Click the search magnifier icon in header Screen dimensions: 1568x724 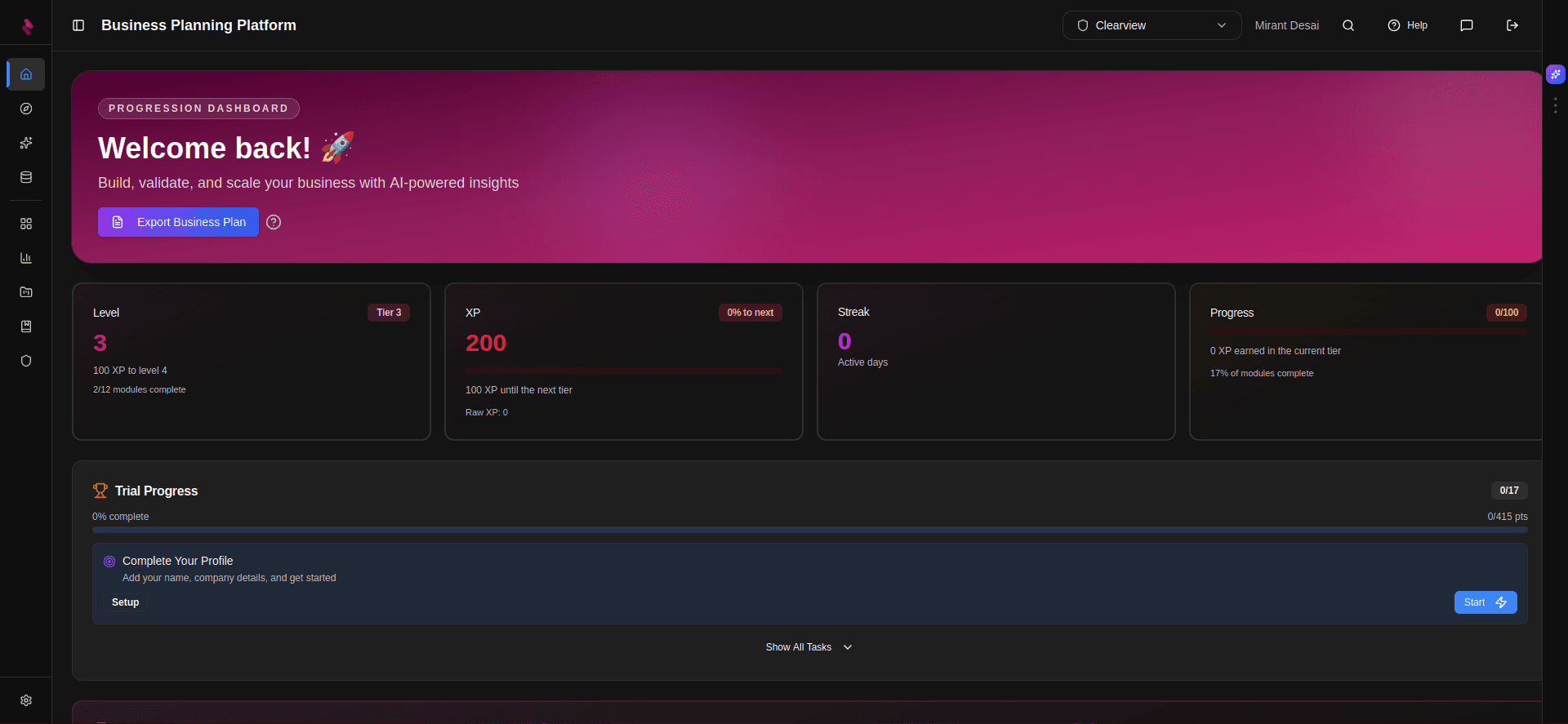point(1348,25)
